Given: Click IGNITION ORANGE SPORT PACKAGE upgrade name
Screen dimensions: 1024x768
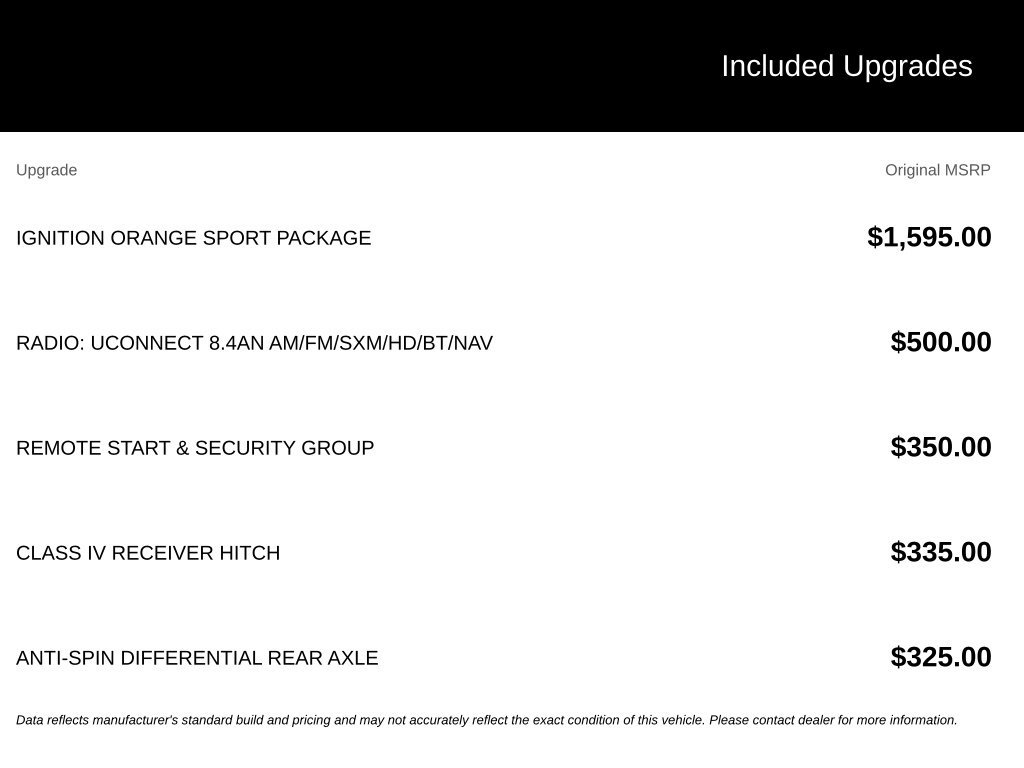Looking at the screenshot, I should click(193, 238).
